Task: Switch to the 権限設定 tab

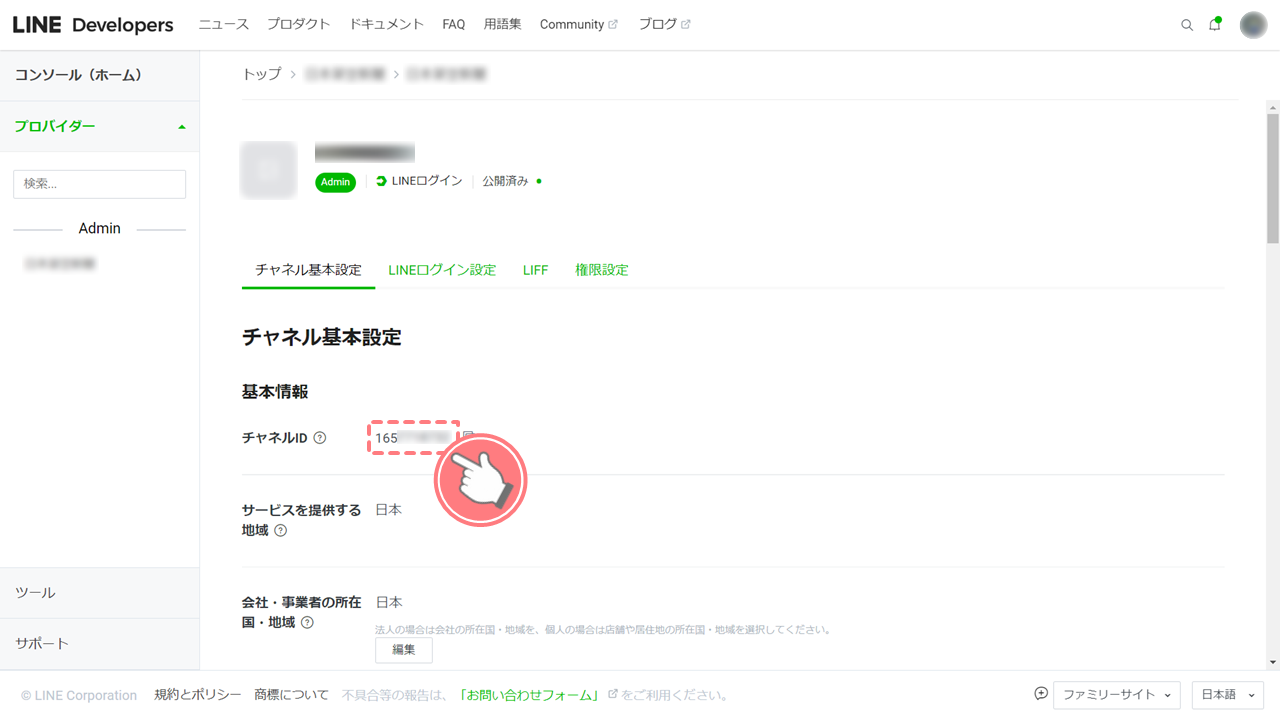Action: tap(601, 270)
